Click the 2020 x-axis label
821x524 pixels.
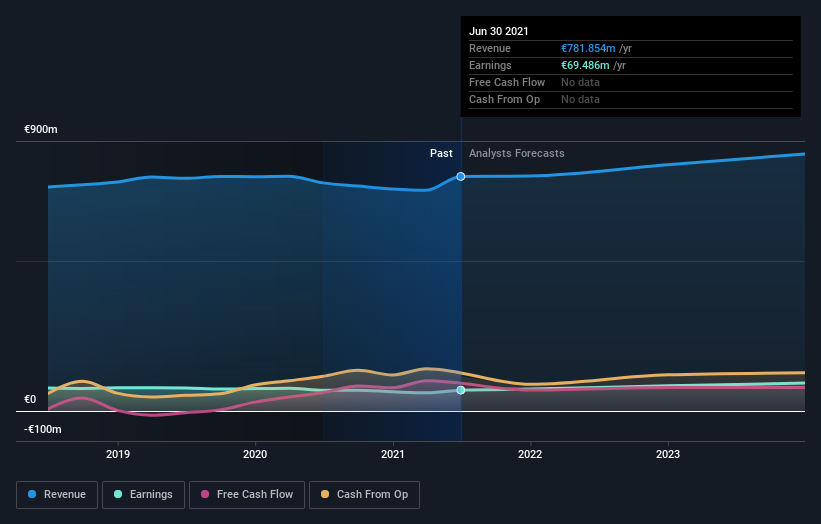tap(255, 454)
